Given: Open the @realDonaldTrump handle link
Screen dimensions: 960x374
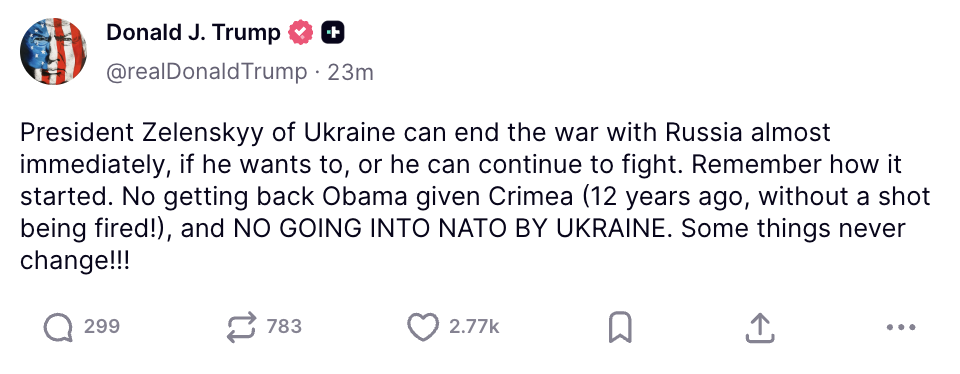Looking at the screenshot, I should (x=206, y=72).
